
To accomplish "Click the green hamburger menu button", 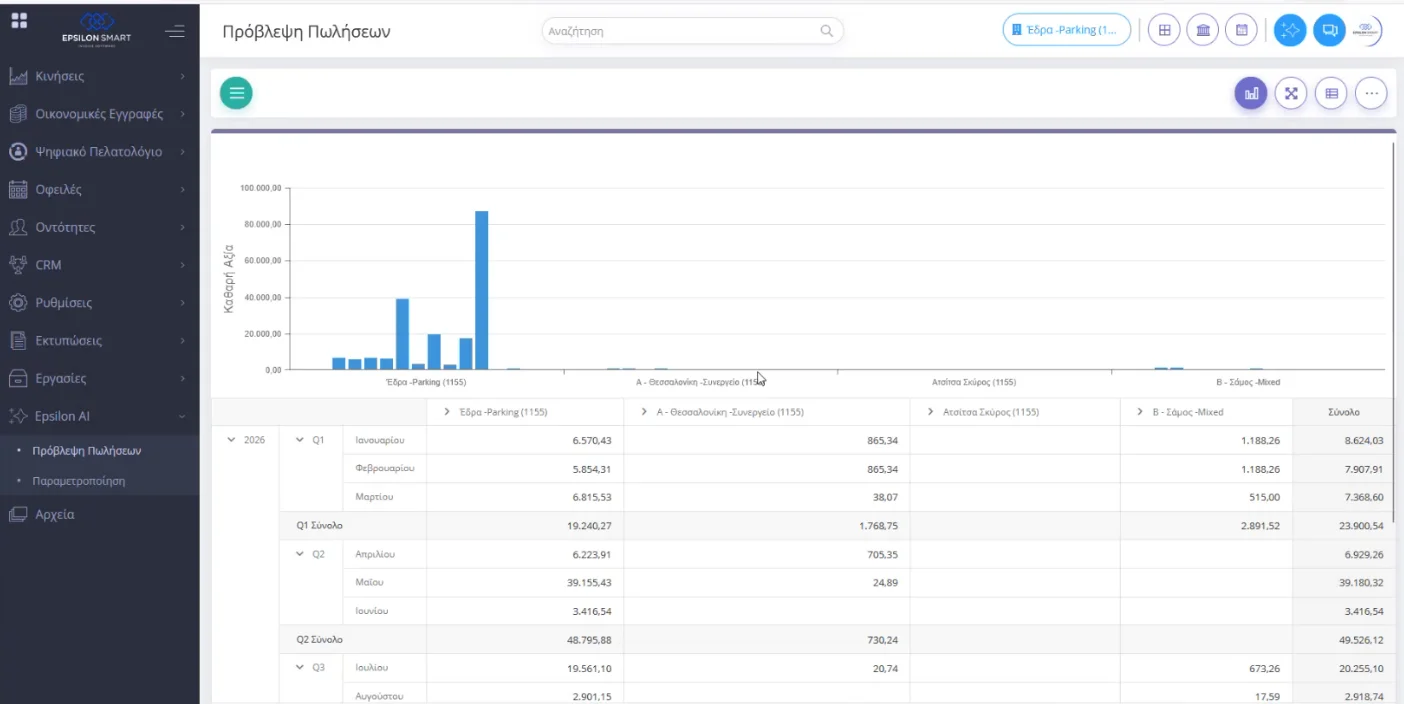I will coord(236,94).
